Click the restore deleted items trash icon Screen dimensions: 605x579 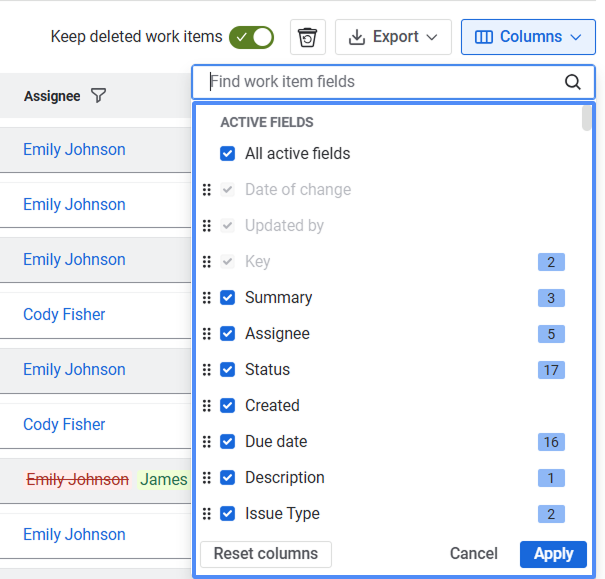(308, 37)
